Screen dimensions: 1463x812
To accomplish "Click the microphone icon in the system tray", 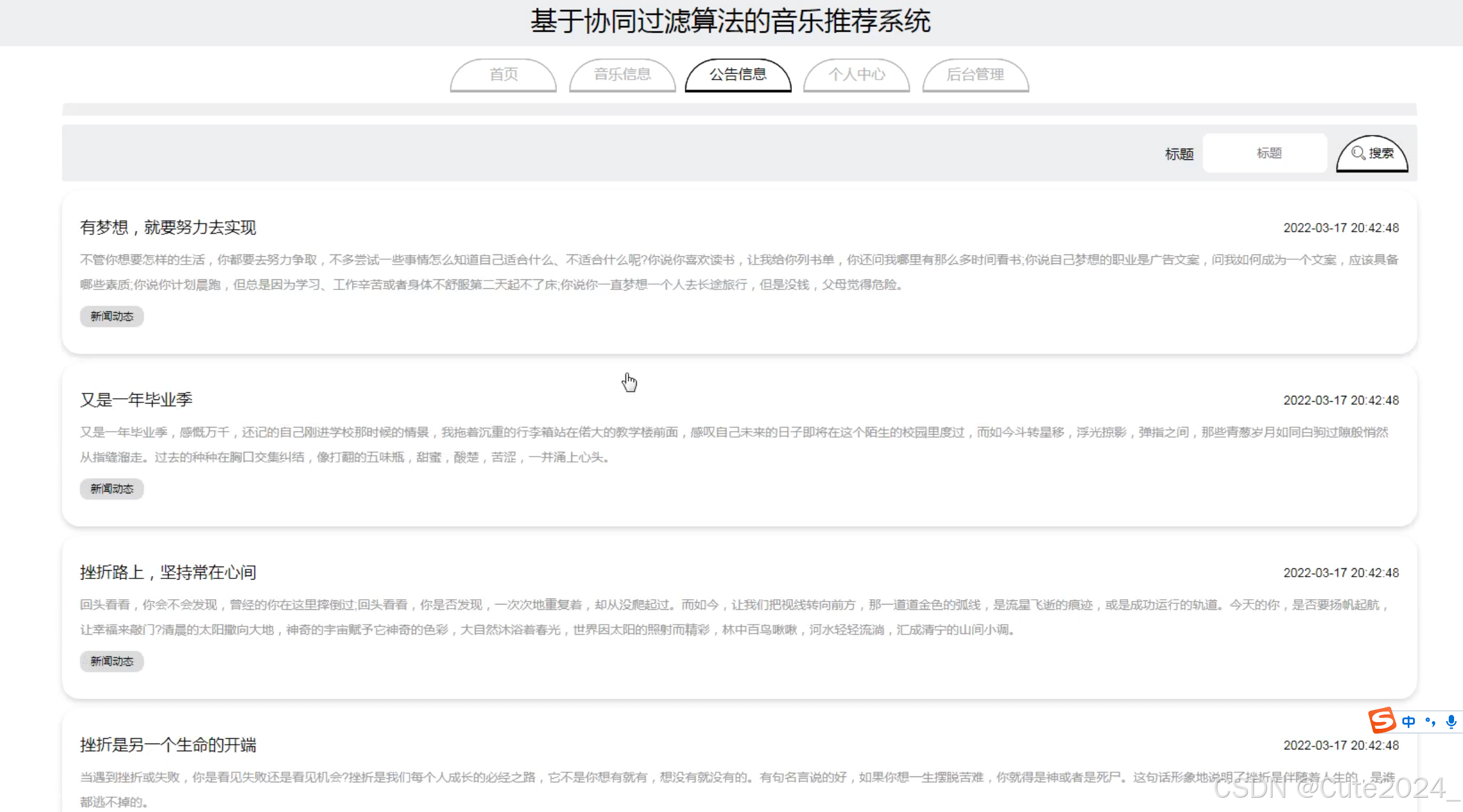I will [x=1451, y=721].
